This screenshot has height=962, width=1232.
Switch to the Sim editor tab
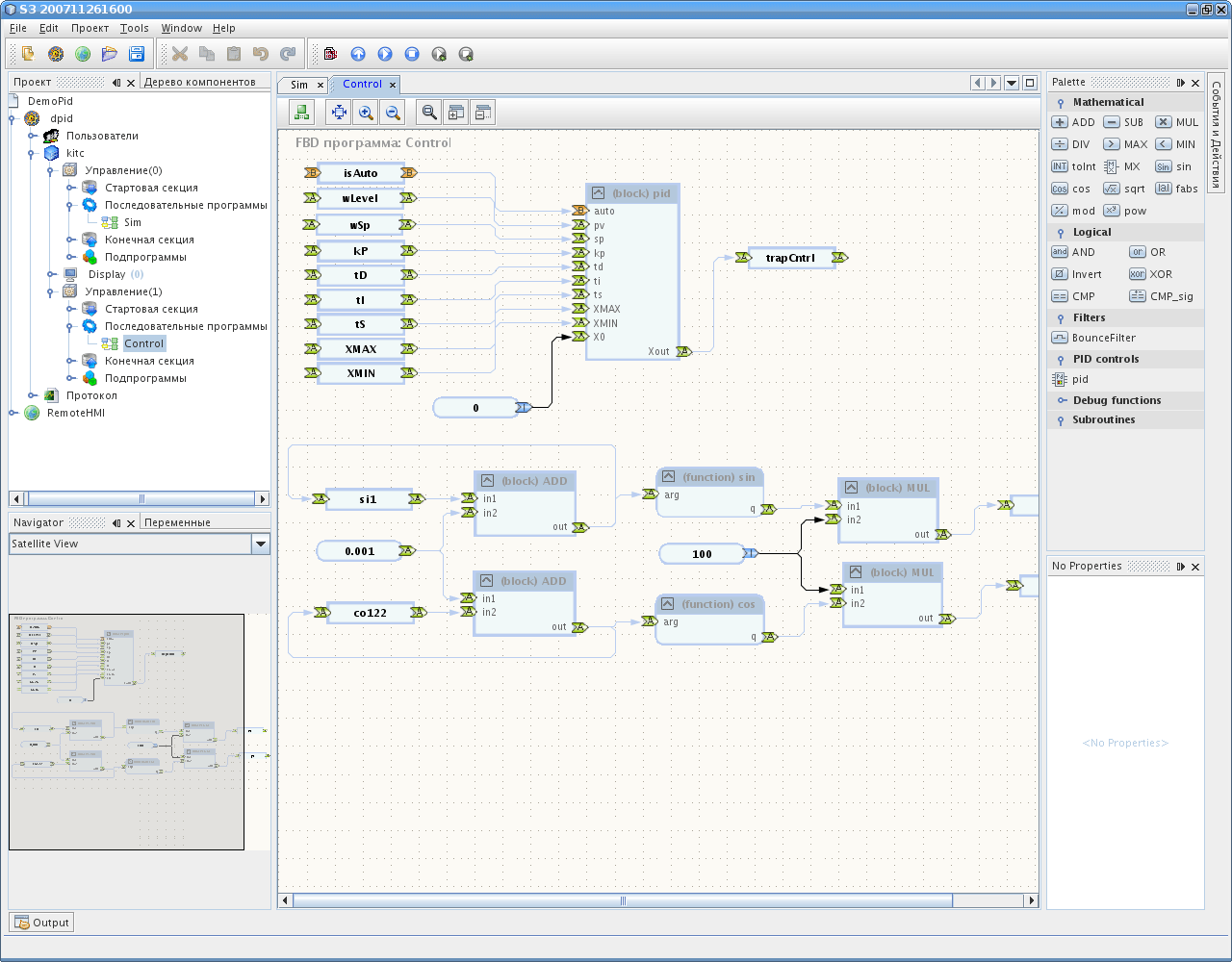tap(299, 85)
